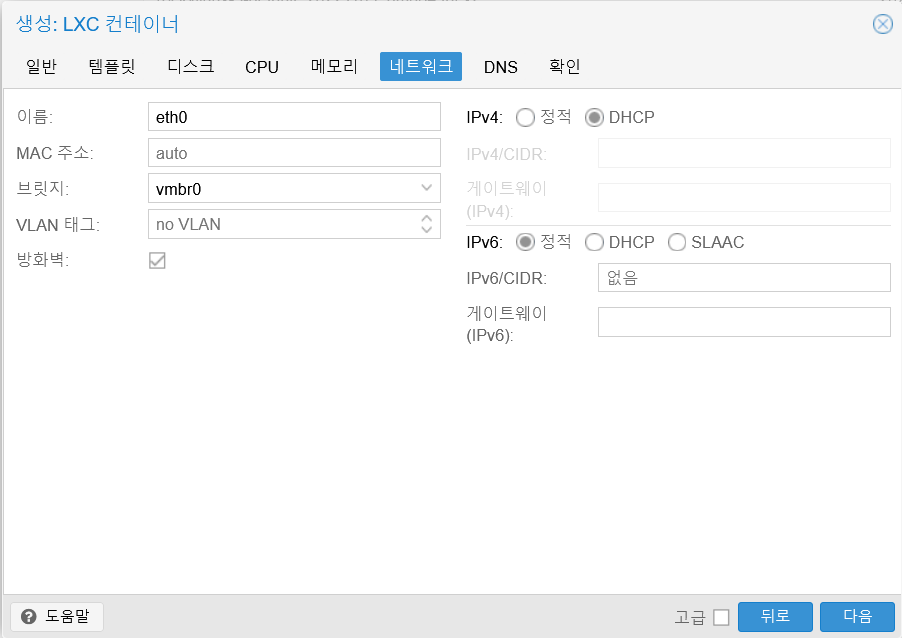This screenshot has width=902, height=638.
Task: Click the 게이트웨이 (IPv6) input field
Action: (744, 322)
